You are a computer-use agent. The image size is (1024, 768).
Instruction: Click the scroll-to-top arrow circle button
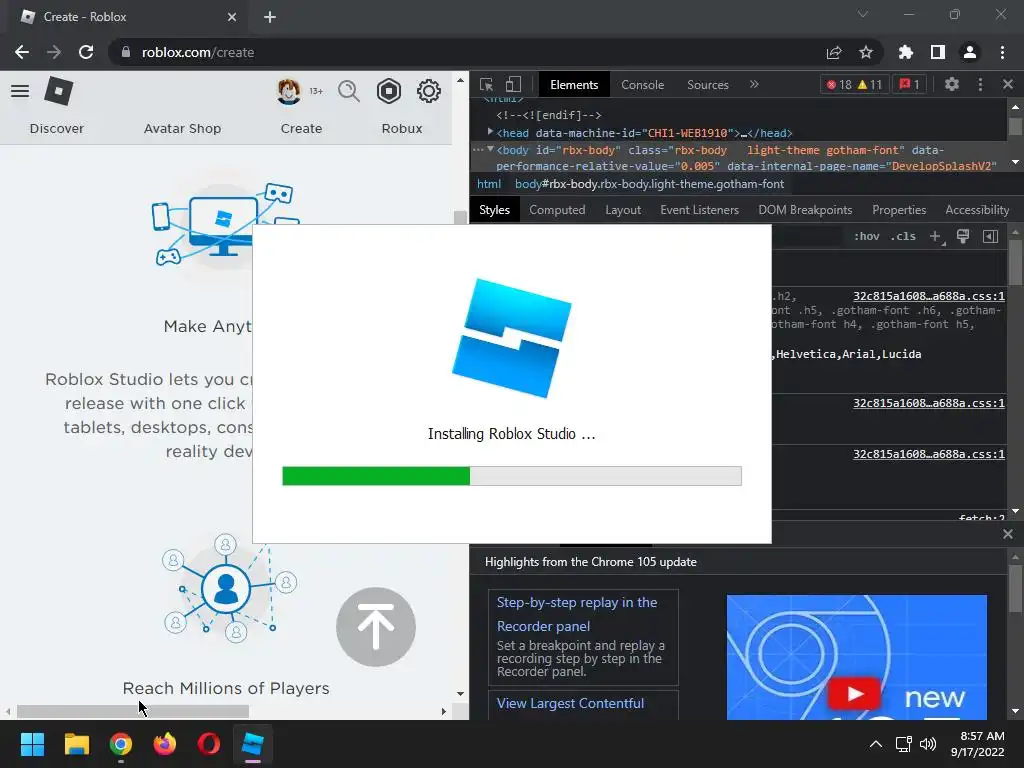[x=376, y=627]
